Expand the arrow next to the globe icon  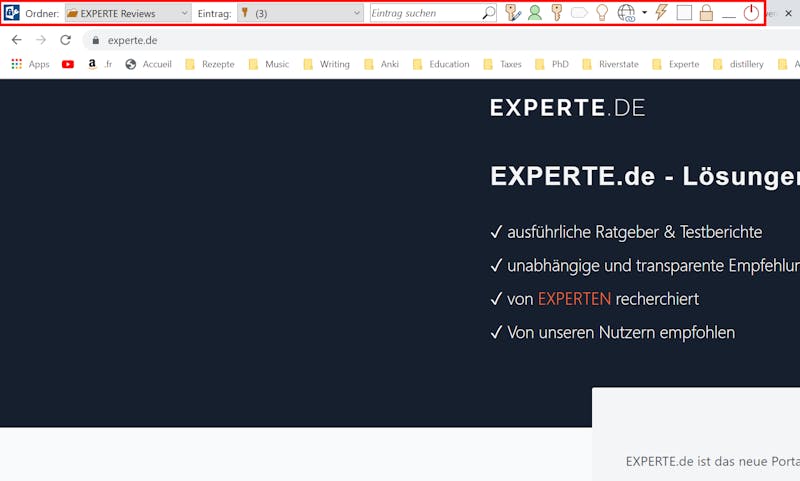644,13
